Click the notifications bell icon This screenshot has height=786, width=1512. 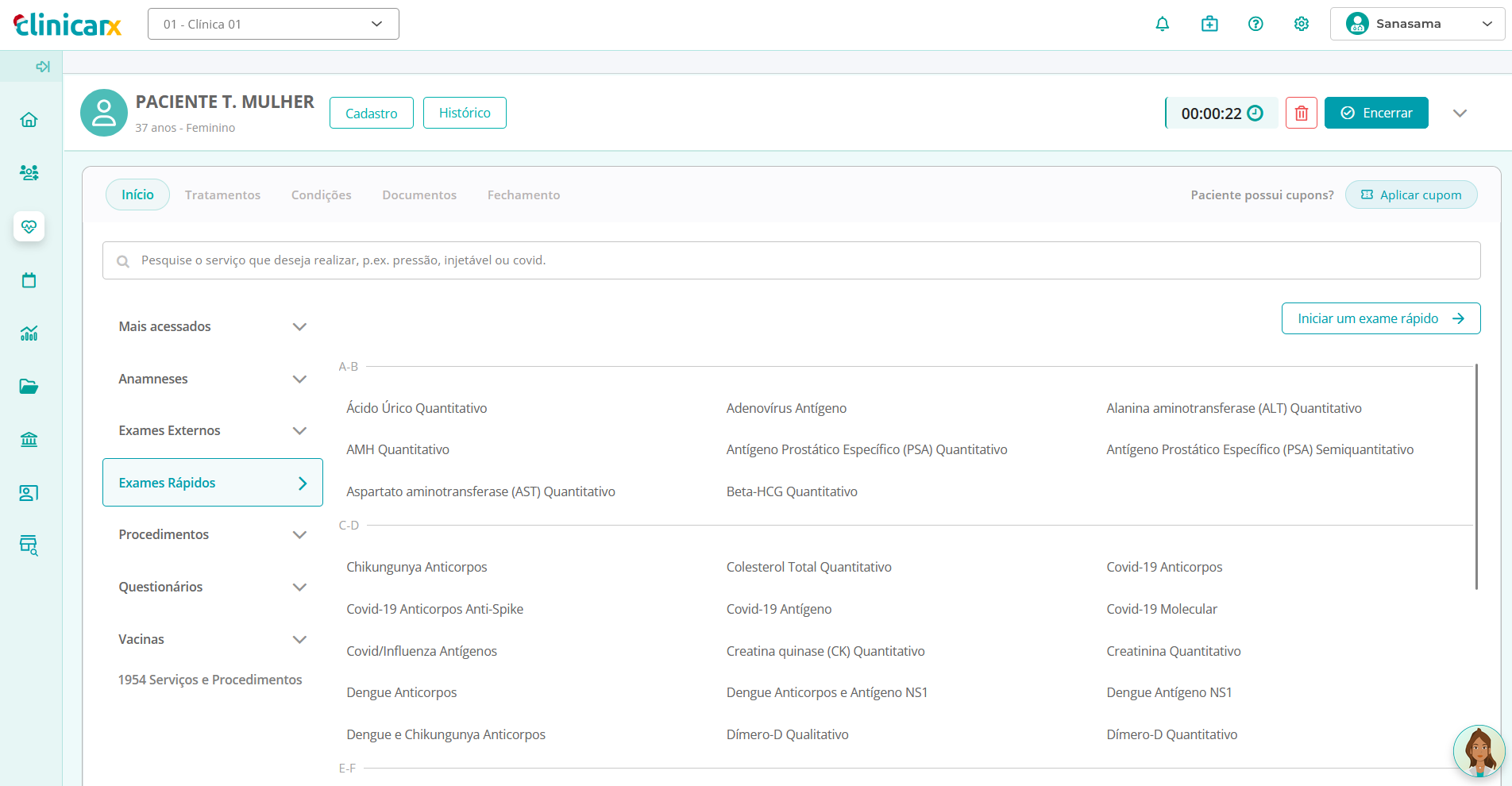[x=1162, y=24]
